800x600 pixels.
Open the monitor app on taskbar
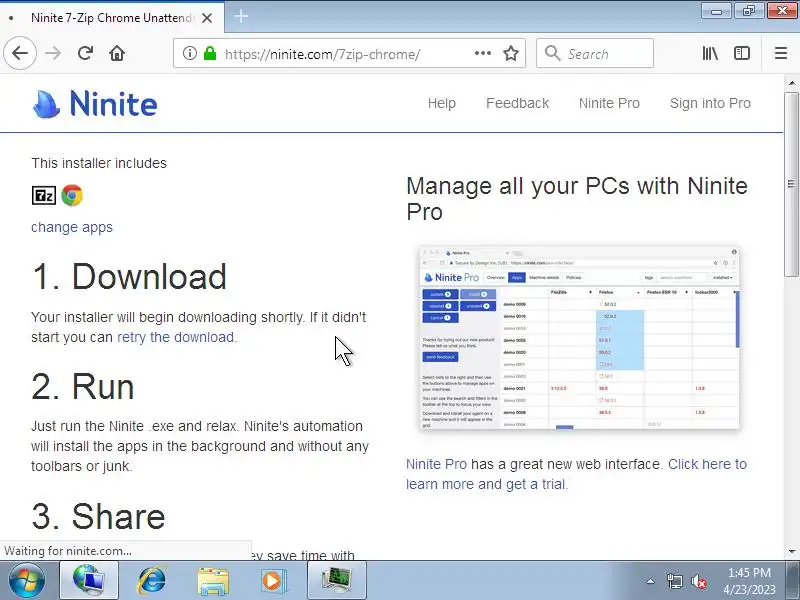tap(337, 581)
